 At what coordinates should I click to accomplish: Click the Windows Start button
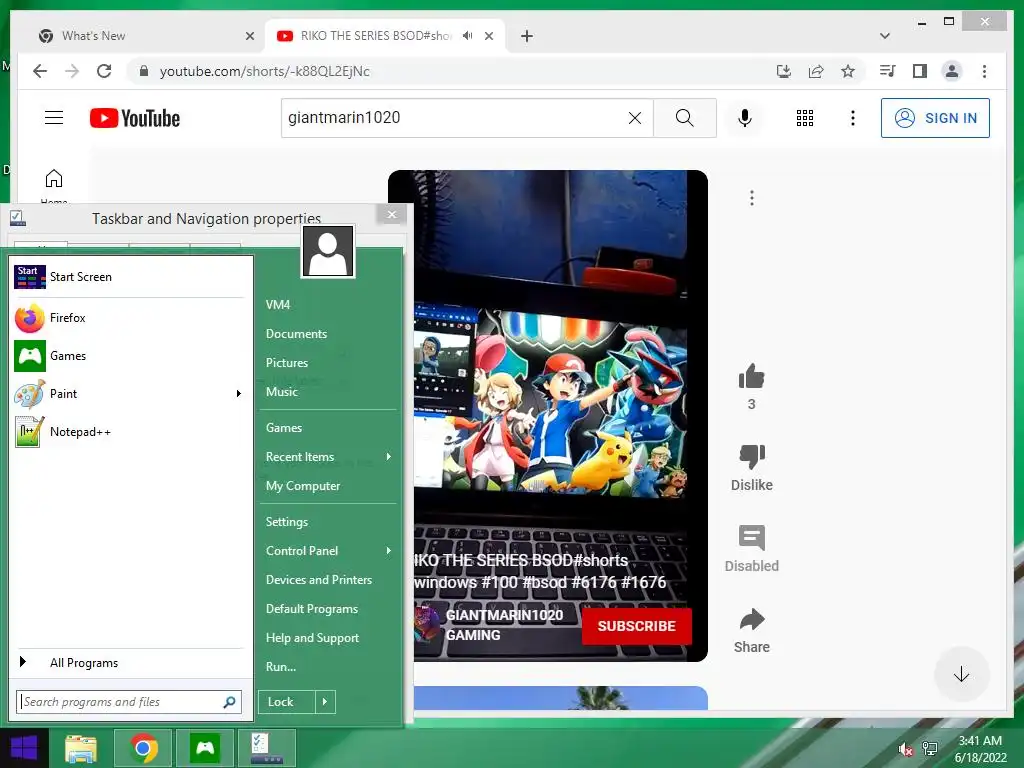(x=24, y=748)
